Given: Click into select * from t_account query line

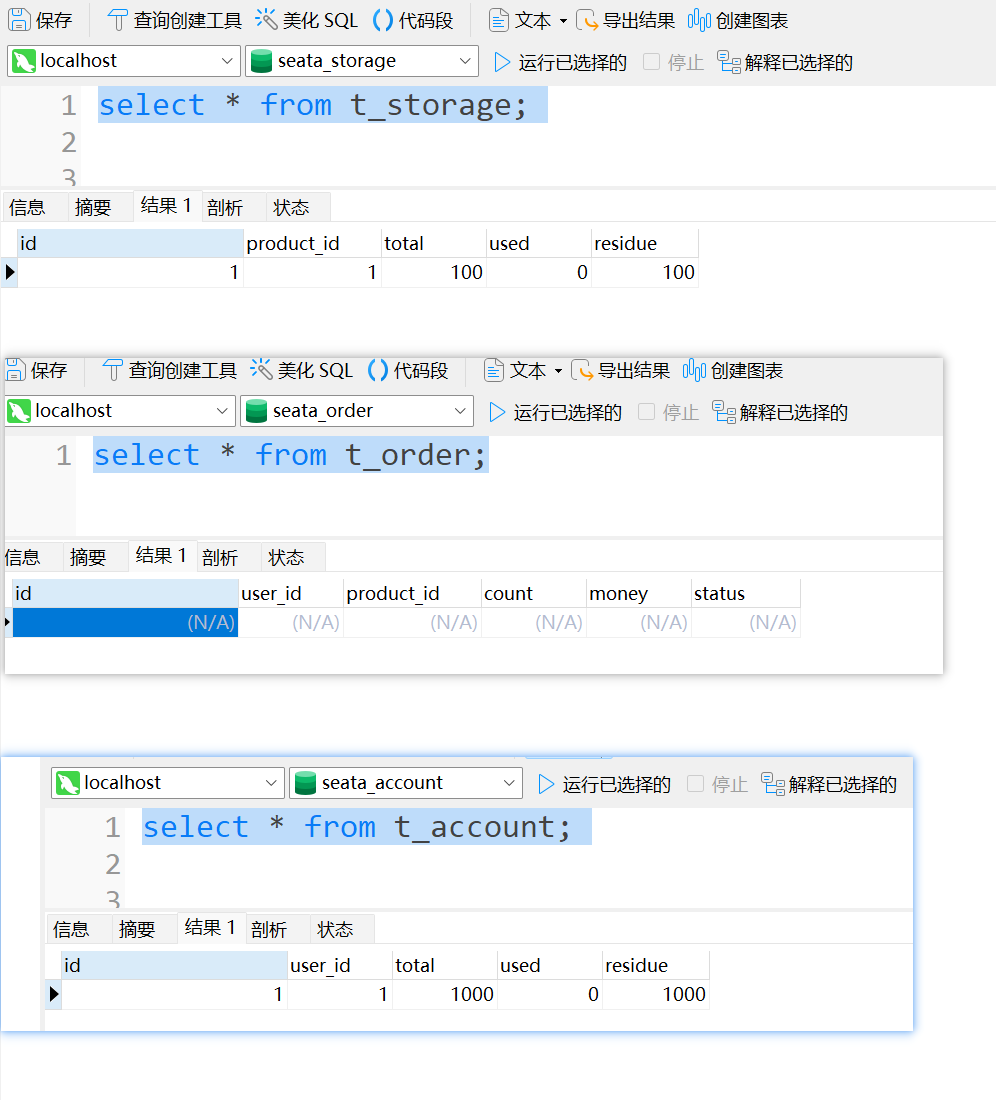Looking at the screenshot, I should click(357, 827).
